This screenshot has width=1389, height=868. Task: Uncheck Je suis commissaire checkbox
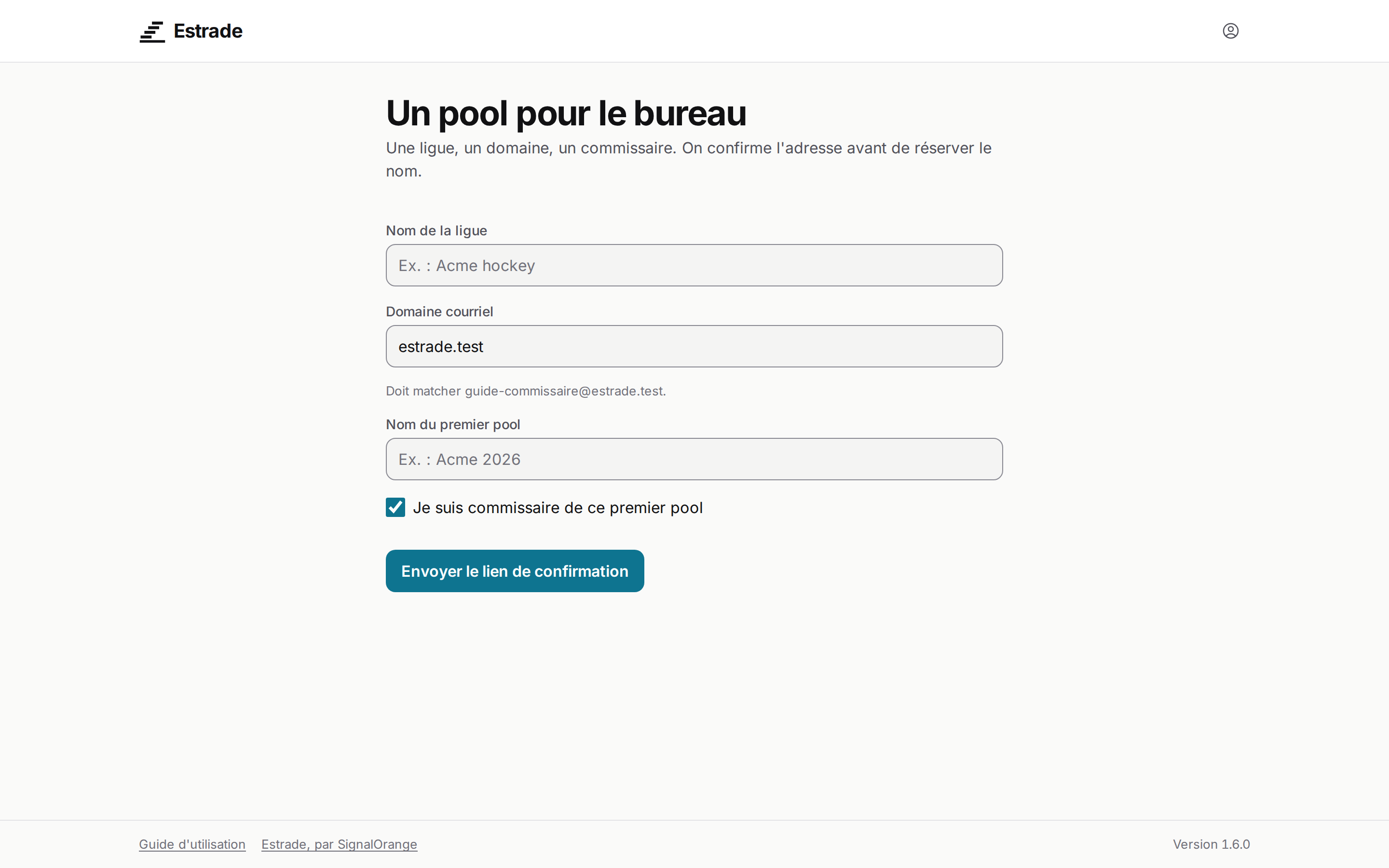(395, 507)
